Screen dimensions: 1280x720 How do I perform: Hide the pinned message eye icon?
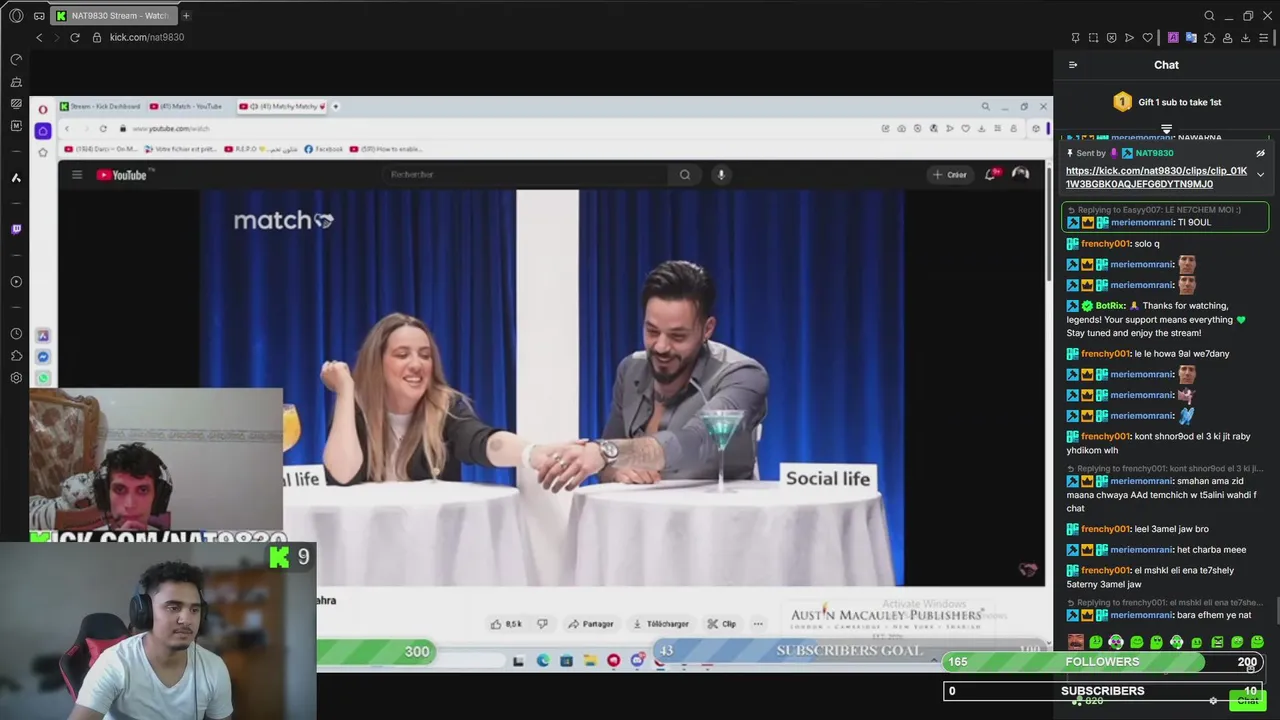coord(1260,154)
